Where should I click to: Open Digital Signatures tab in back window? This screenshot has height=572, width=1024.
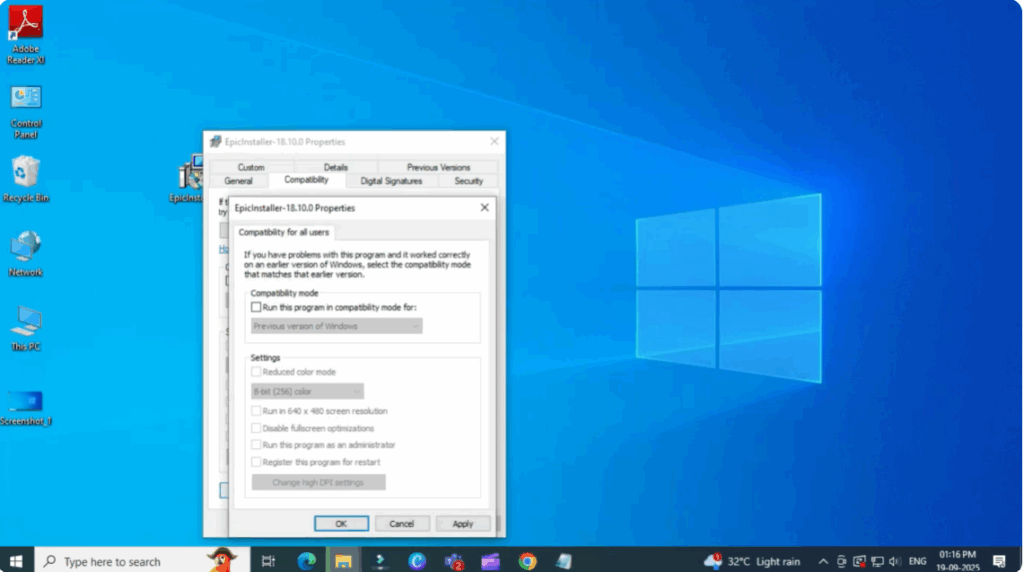tap(391, 181)
